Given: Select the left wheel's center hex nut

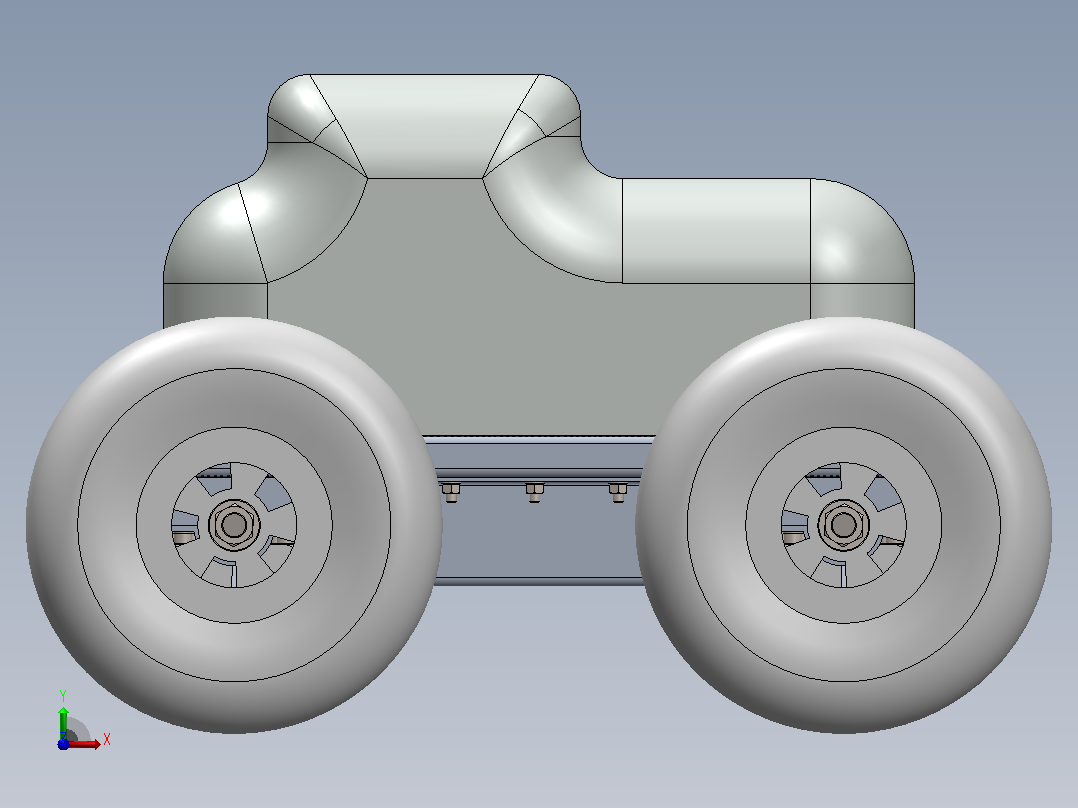Looking at the screenshot, I should click(x=234, y=525).
